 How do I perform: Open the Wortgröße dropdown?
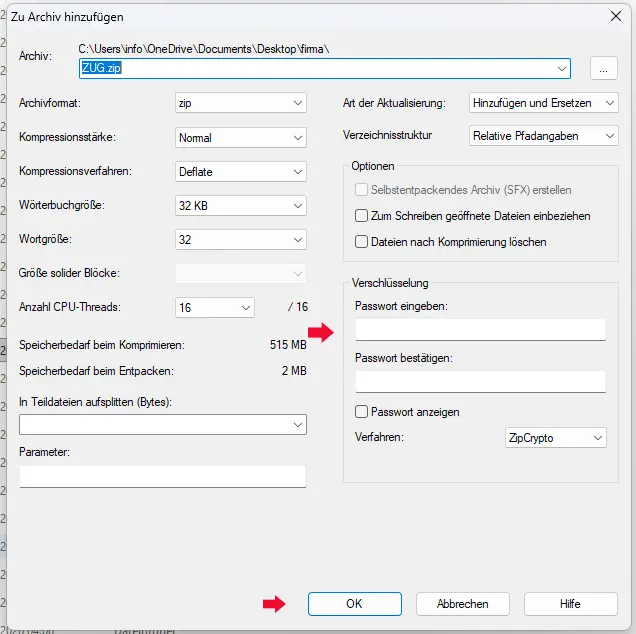[x=241, y=240]
